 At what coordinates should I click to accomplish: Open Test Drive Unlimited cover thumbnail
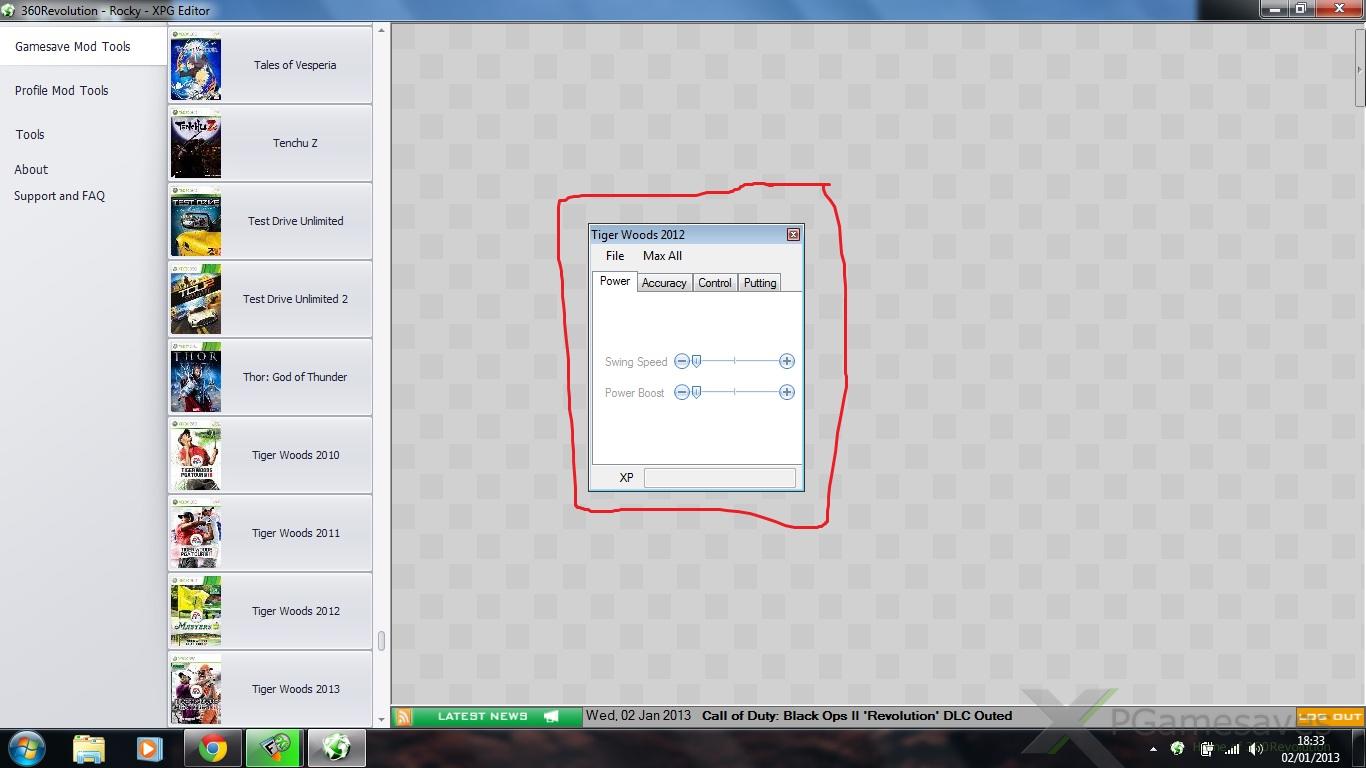tap(196, 222)
